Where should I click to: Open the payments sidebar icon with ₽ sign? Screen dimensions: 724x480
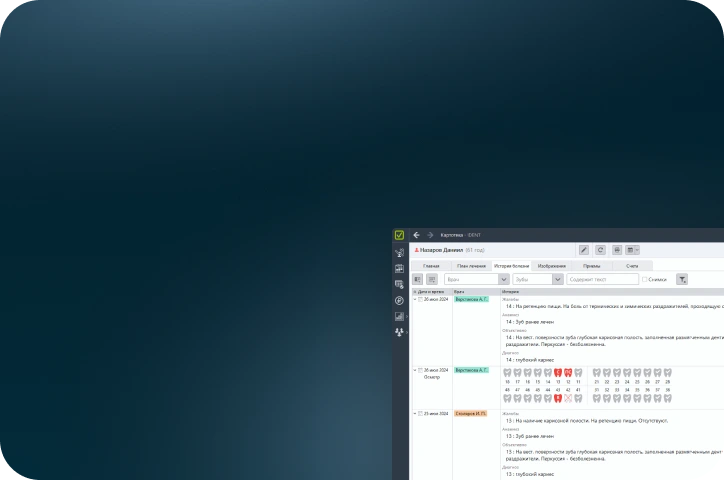[x=399, y=300]
